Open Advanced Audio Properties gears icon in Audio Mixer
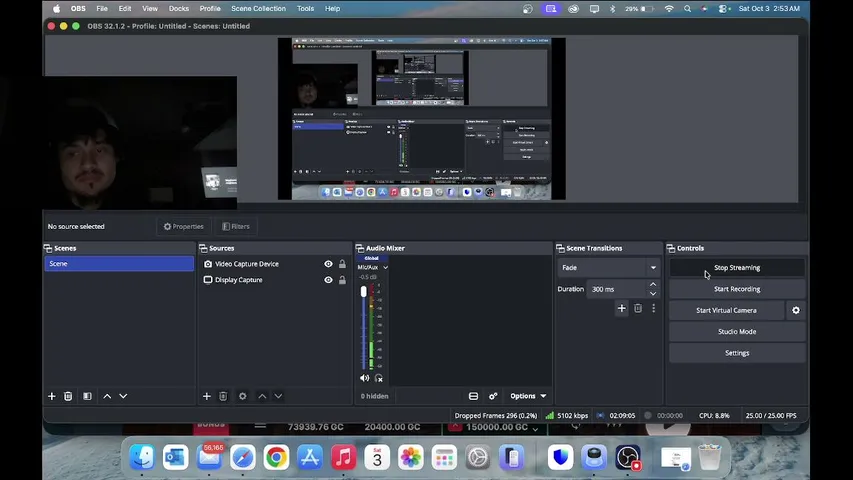Image resolution: width=853 pixels, height=480 pixels. pyautogui.click(x=493, y=396)
